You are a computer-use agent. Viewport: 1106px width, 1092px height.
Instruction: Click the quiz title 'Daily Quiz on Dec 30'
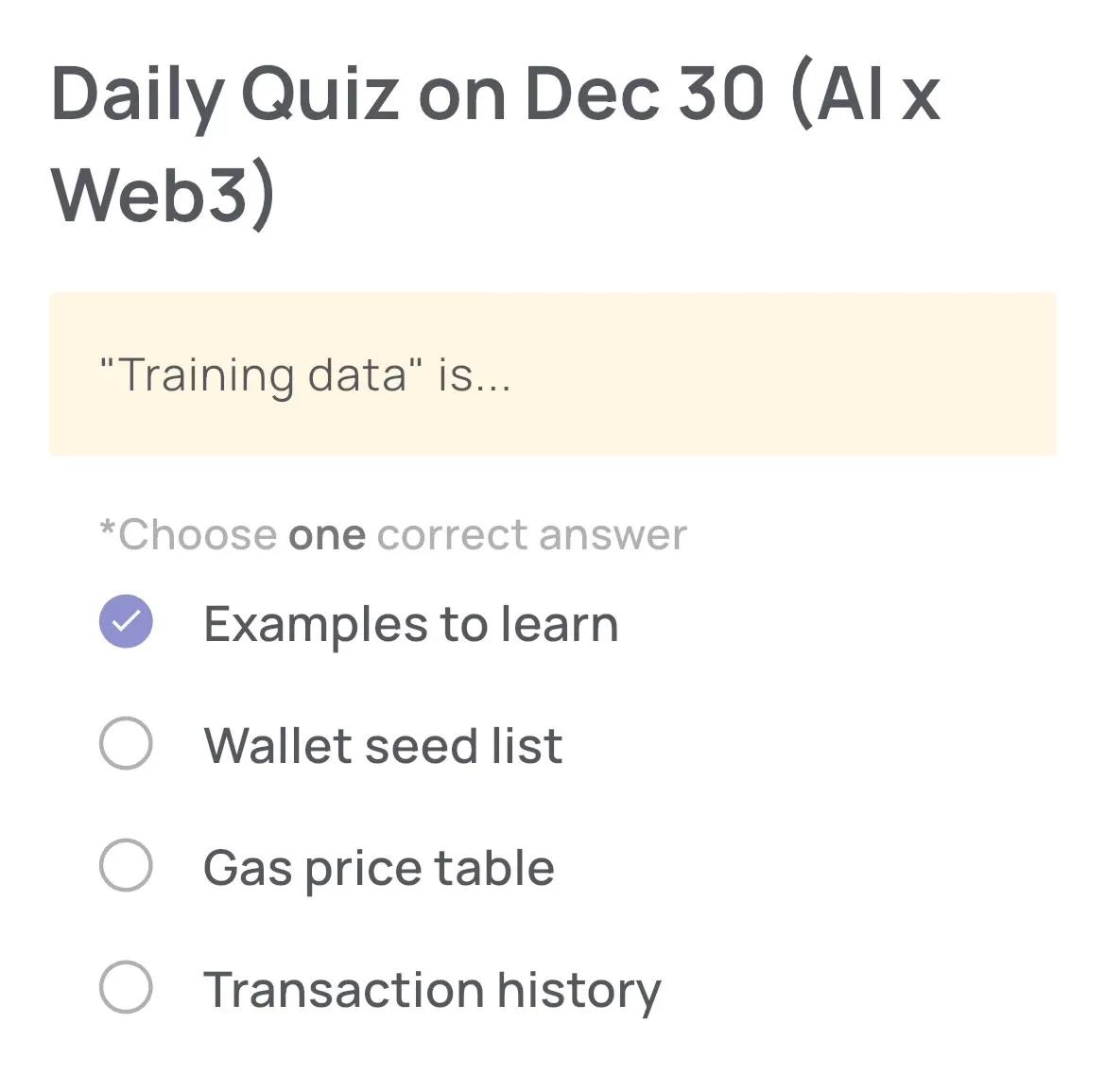click(x=406, y=93)
